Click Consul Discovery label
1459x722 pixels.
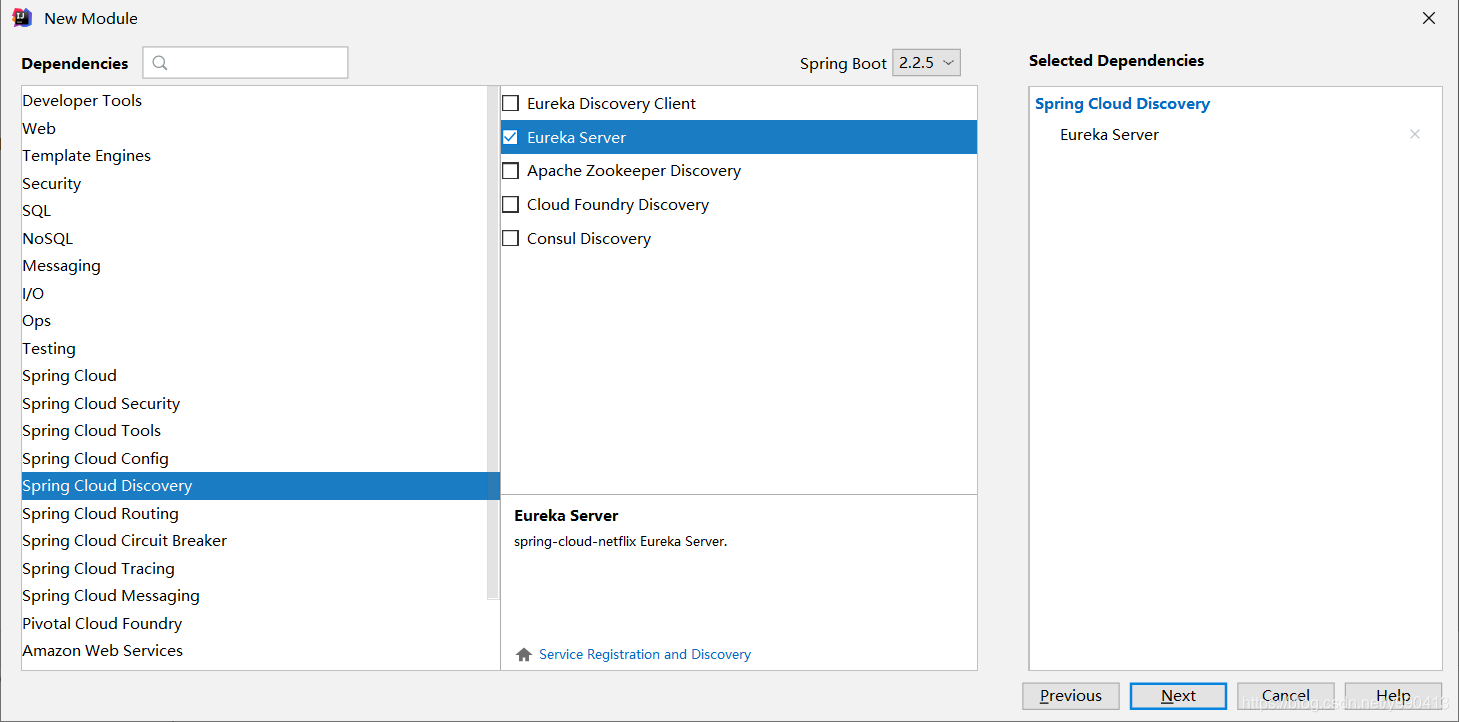tap(589, 238)
